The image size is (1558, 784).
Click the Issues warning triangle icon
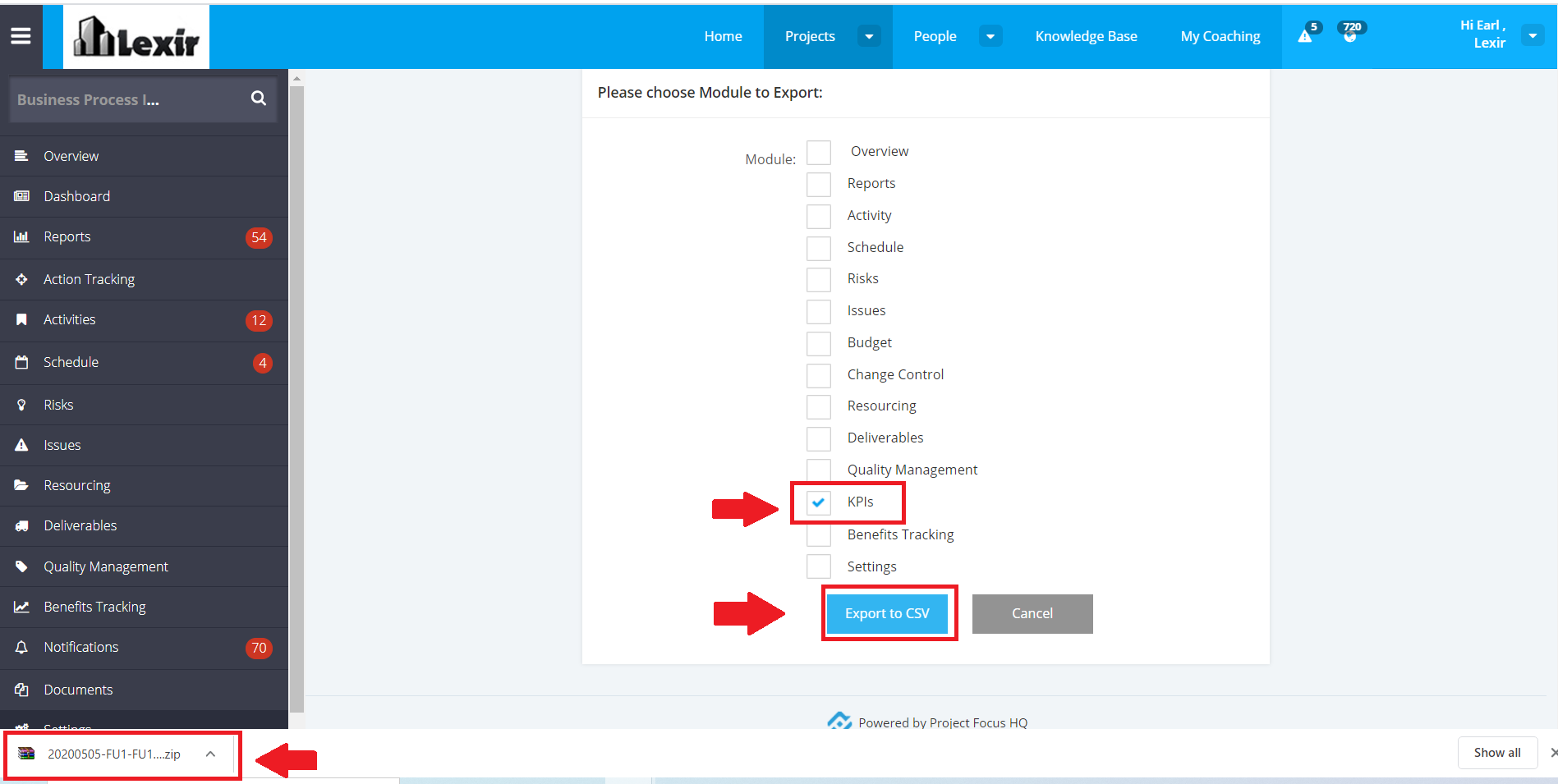point(21,445)
